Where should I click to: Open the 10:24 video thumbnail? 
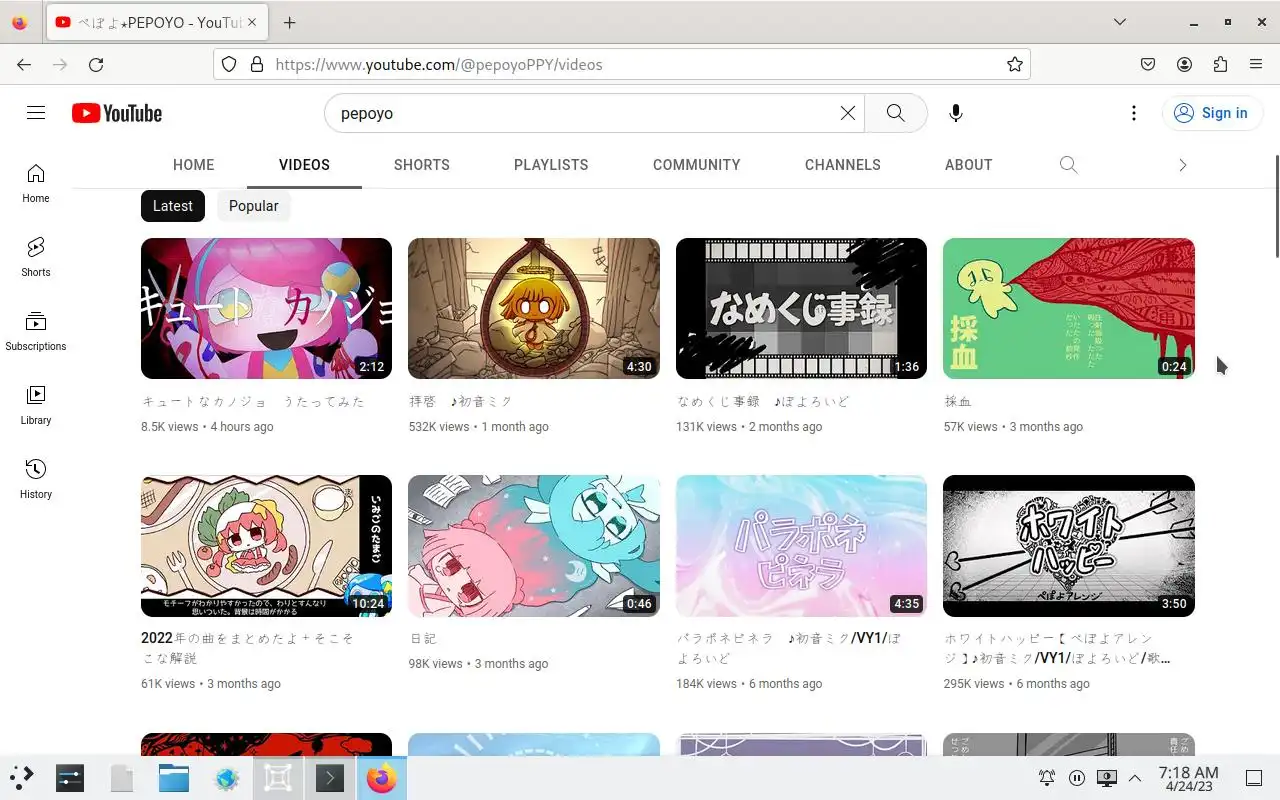[266, 545]
